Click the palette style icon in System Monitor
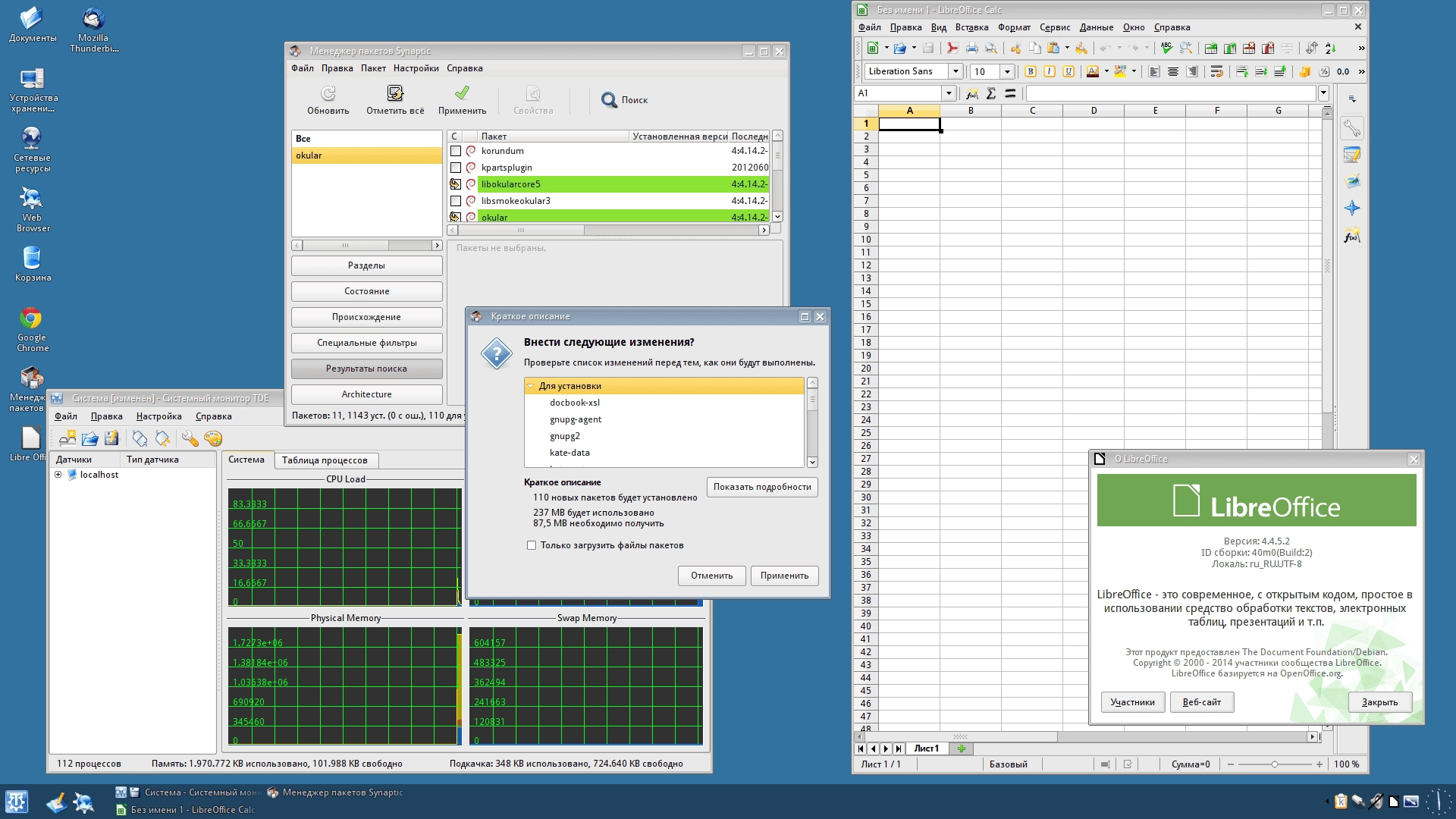 [x=213, y=438]
